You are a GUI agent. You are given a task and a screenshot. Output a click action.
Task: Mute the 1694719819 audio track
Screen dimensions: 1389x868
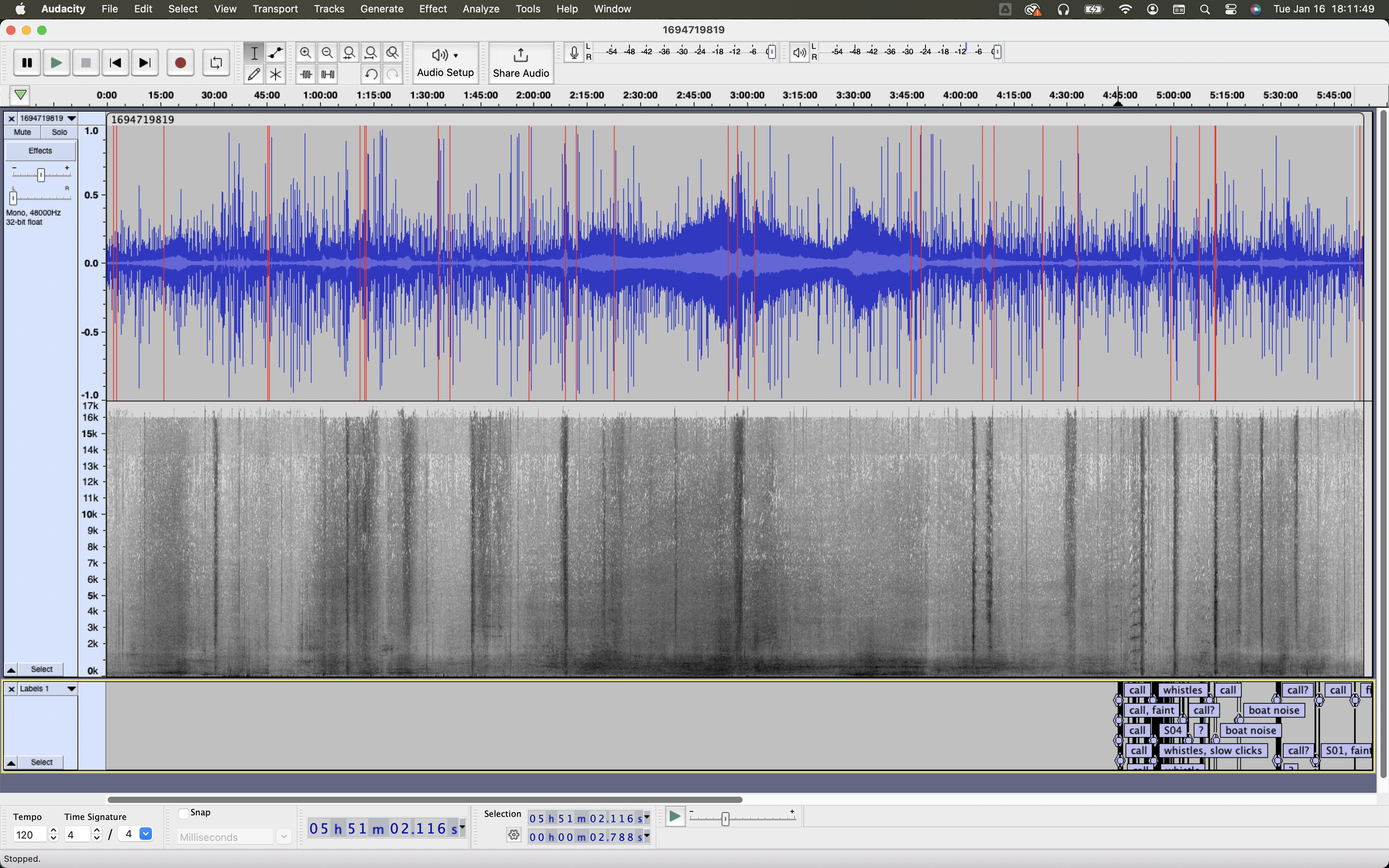[22, 132]
